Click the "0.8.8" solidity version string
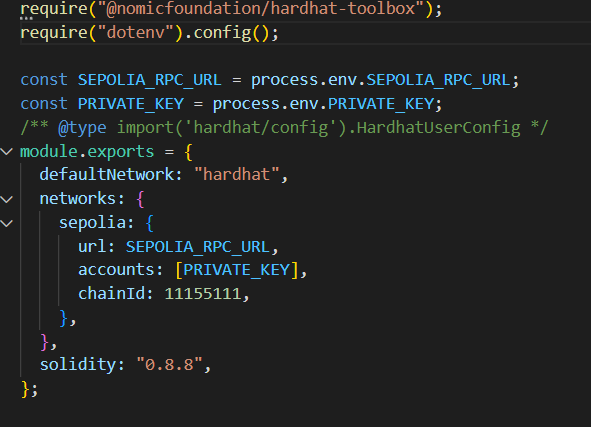This screenshot has width=591, height=427. 169,365
